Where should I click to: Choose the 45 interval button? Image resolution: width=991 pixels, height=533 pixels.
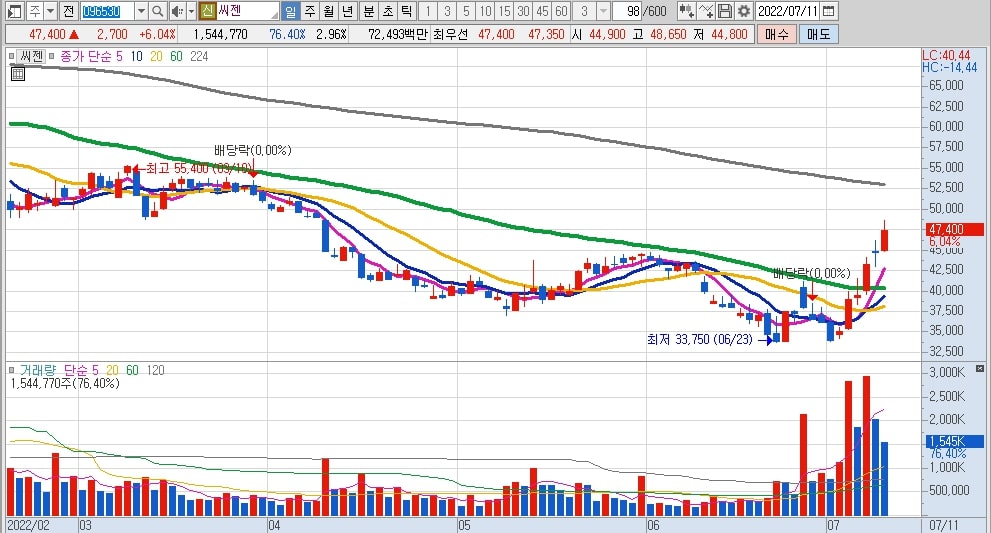[x=542, y=11]
